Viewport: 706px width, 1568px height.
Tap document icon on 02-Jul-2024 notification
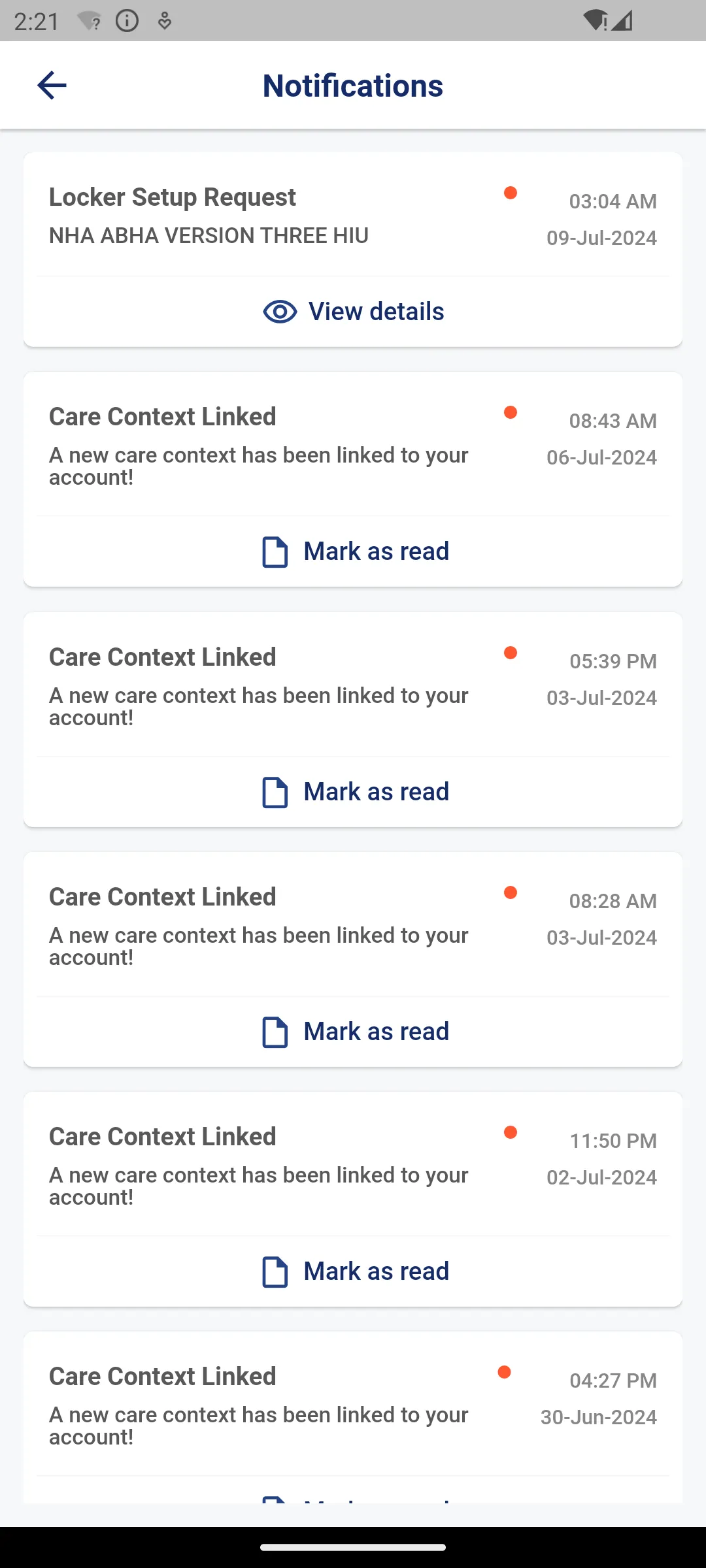coord(275,1272)
